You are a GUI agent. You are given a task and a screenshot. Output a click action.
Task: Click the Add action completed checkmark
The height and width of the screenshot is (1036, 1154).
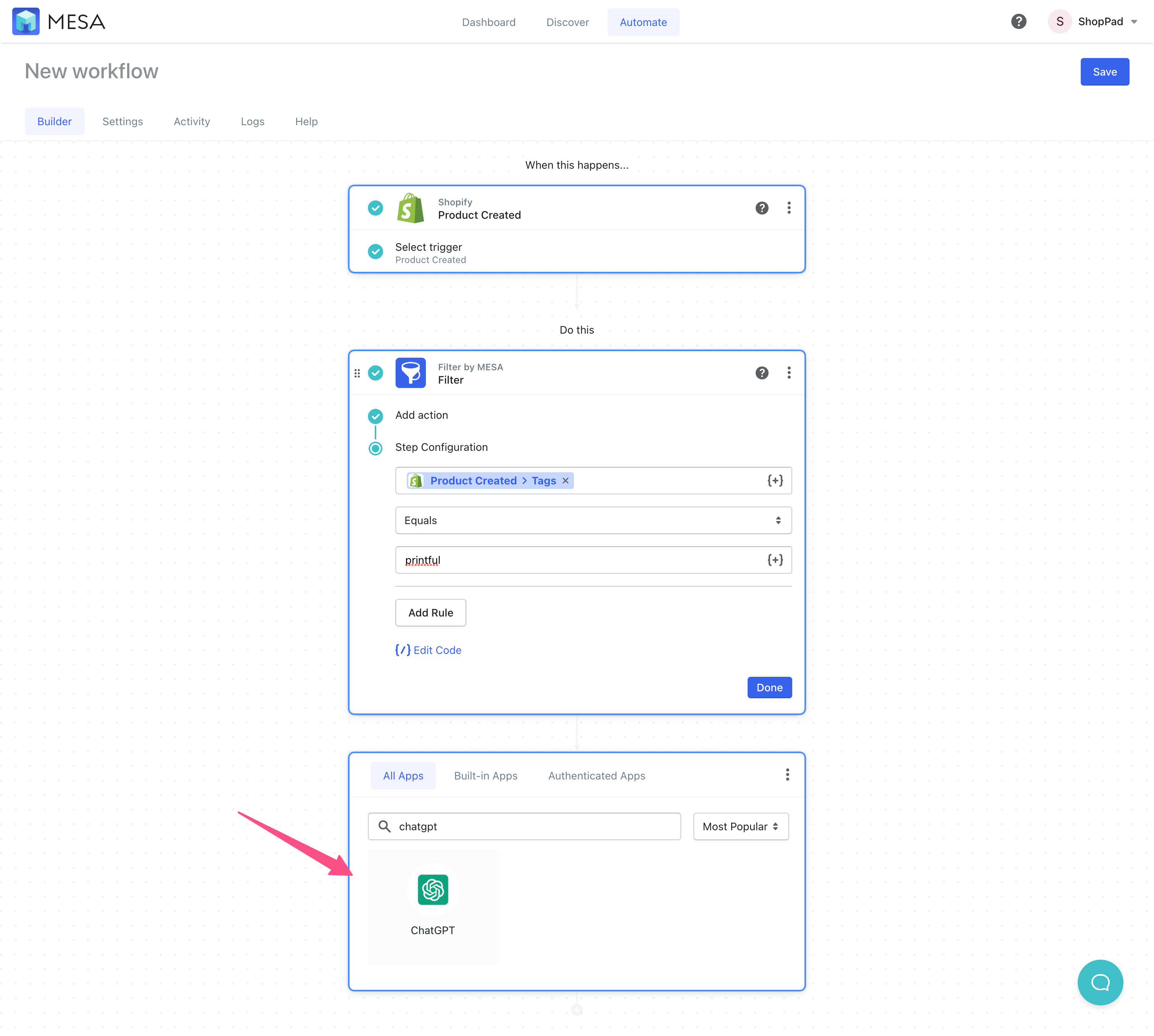pos(376,416)
